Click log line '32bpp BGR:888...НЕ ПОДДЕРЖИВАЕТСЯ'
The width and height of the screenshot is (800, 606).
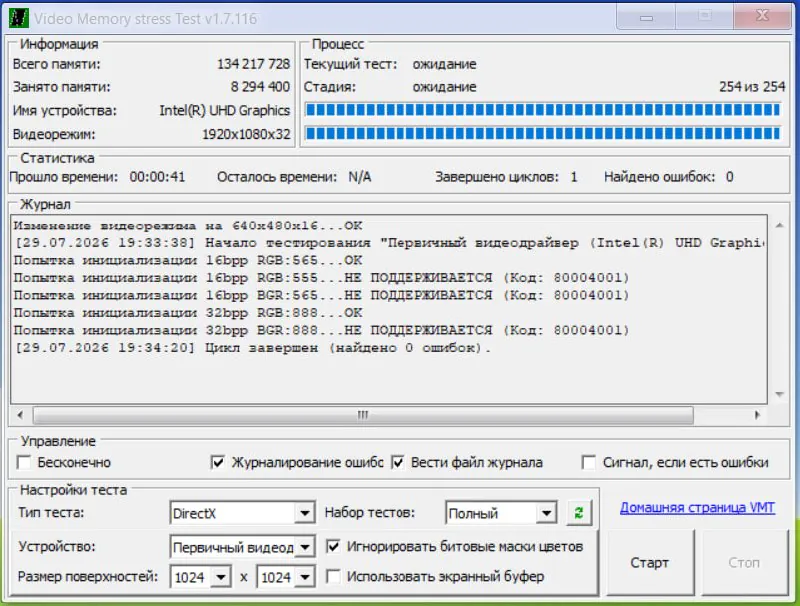coord(321,330)
